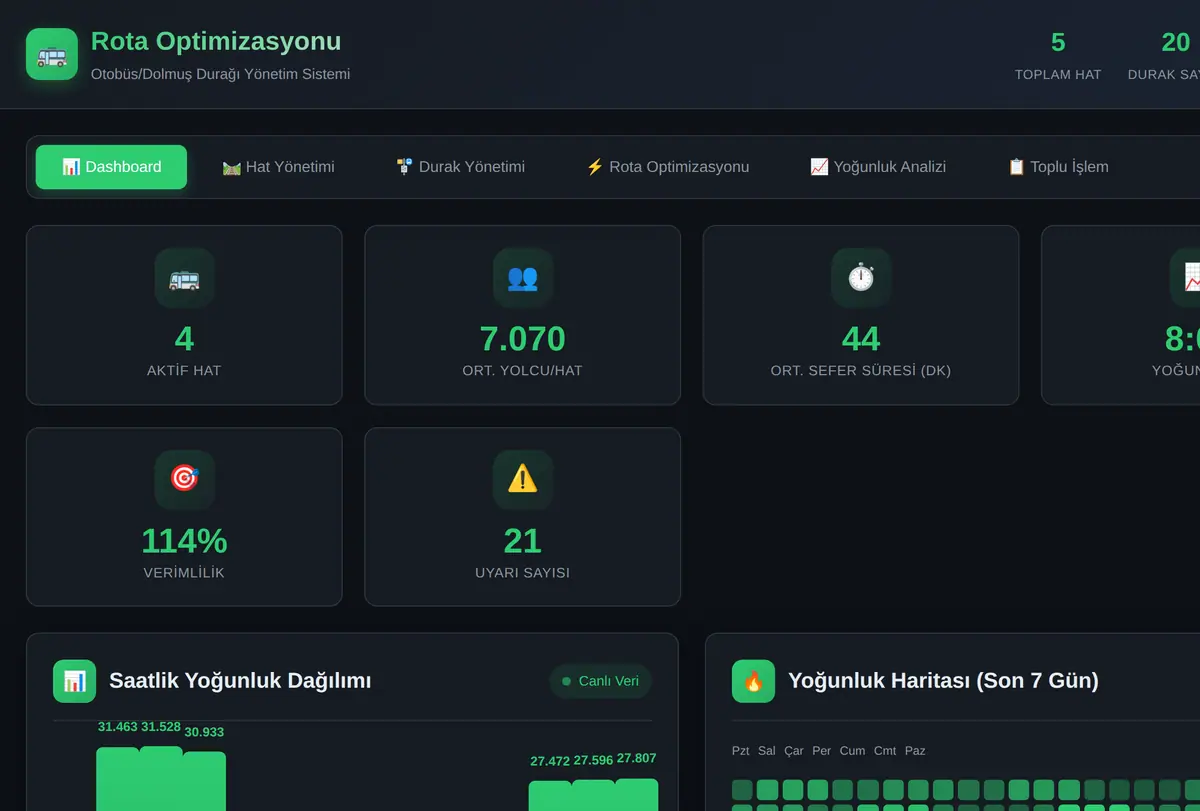Click the passengers icon in Ort. Yolcu/Hat card
The height and width of the screenshot is (811, 1200).
[523, 278]
